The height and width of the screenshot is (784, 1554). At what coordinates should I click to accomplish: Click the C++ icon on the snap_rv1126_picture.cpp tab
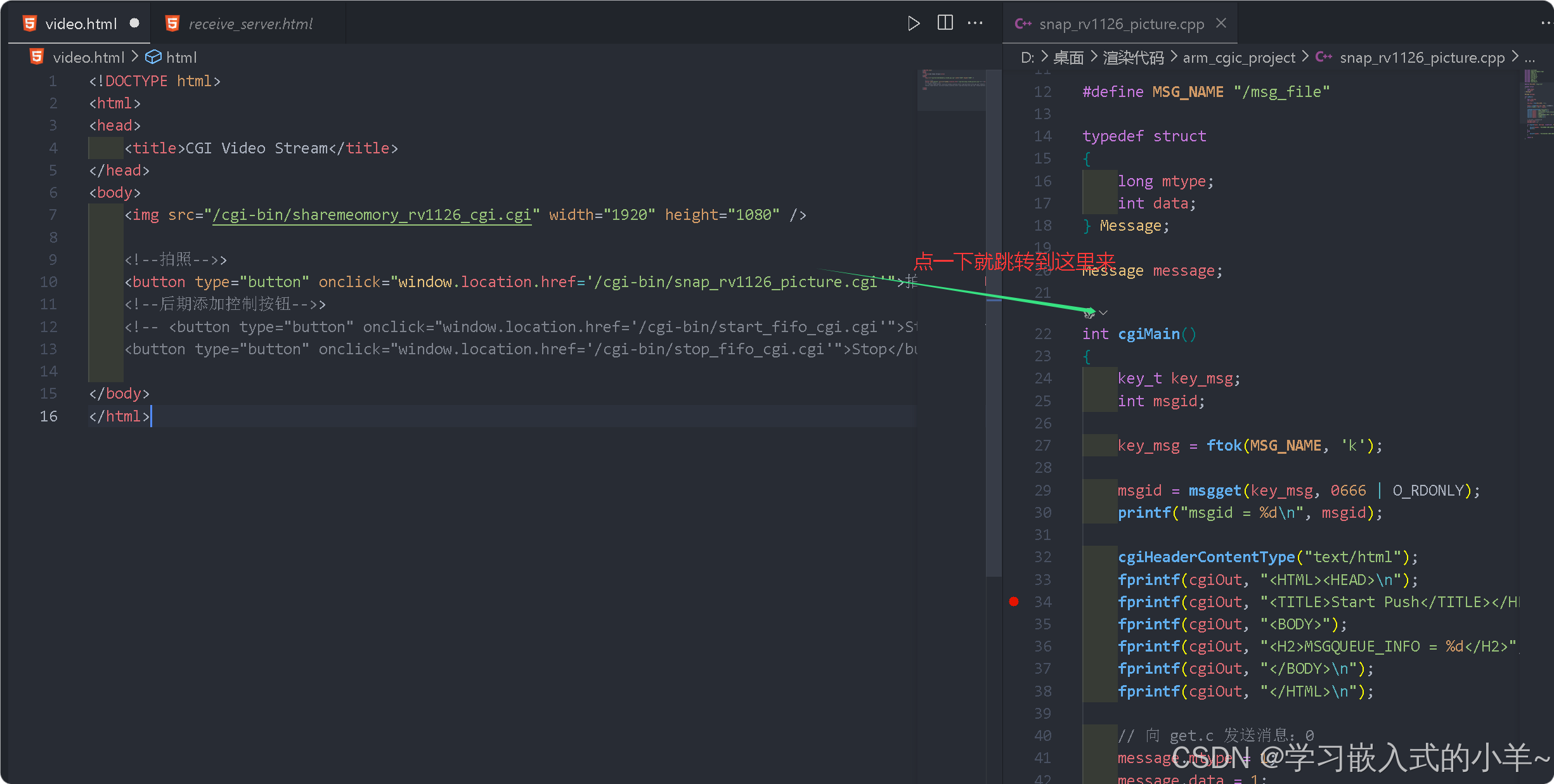pos(1022,23)
